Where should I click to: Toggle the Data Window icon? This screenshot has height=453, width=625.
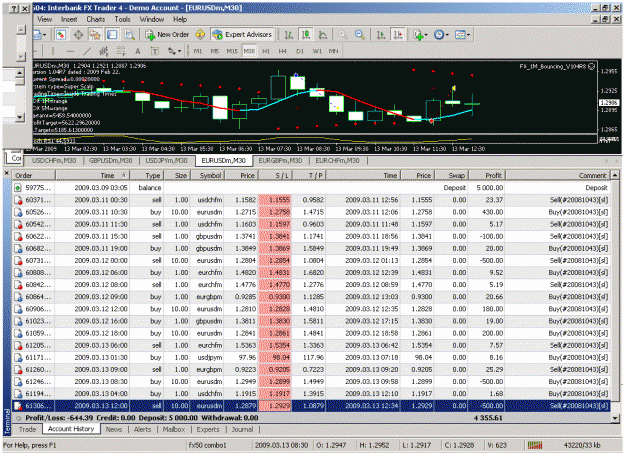tap(78, 35)
